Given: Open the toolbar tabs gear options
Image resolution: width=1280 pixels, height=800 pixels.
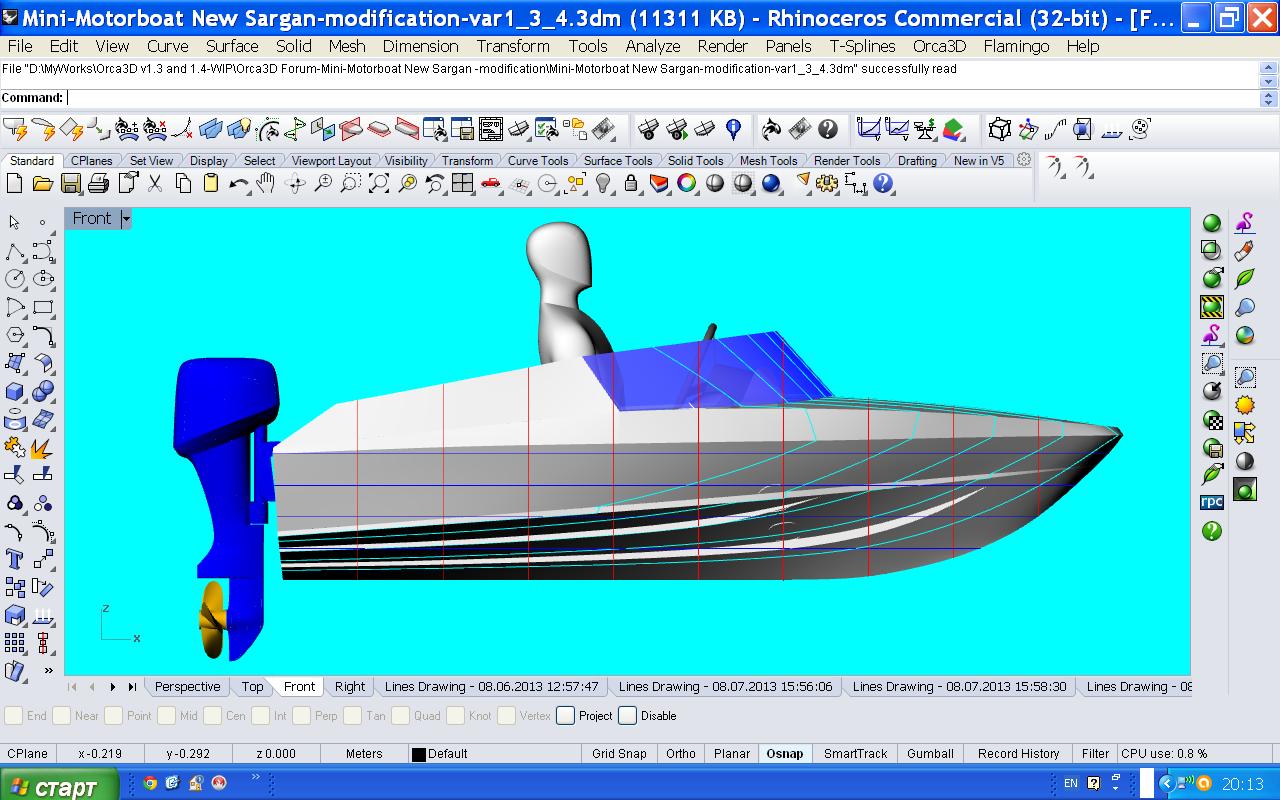Looking at the screenshot, I should [x=1024, y=160].
